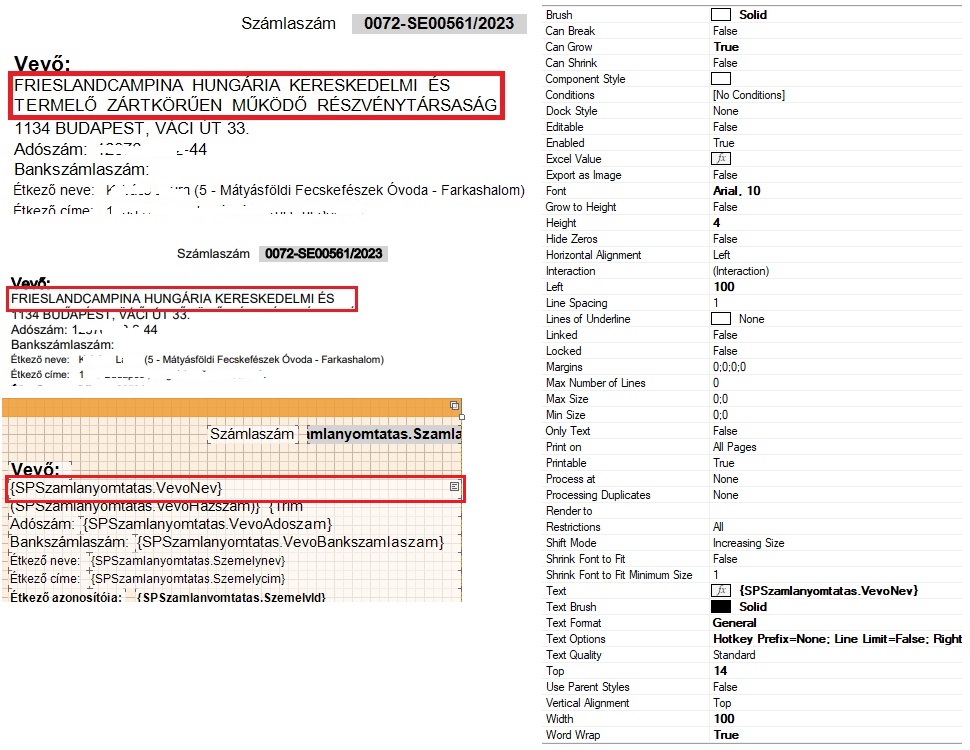This screenshot has width=970, height=750.
Task: Click the Margins value 0;0;0;0
Action: pos(729,367)
